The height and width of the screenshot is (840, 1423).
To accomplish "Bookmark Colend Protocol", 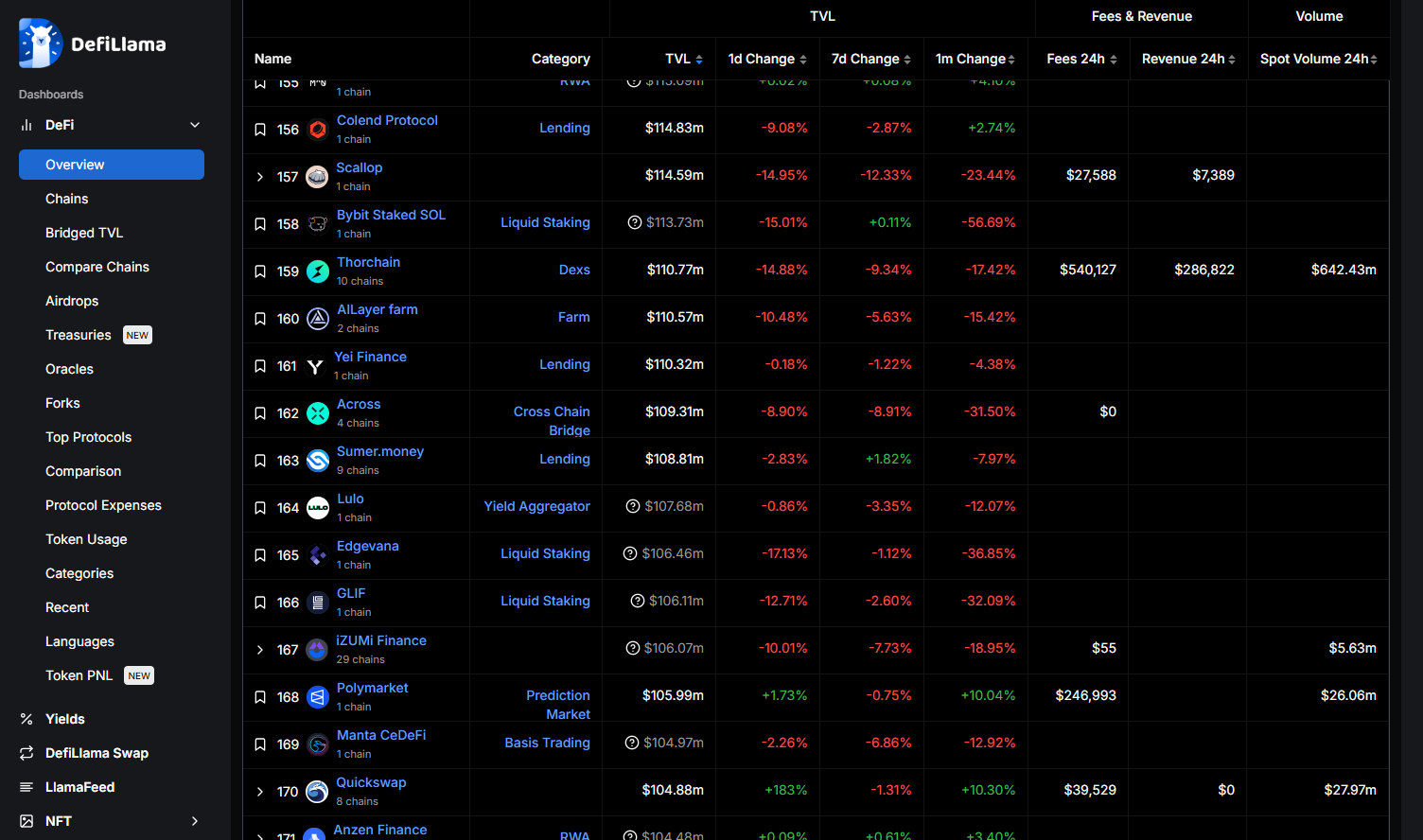I will click(260, 130).
